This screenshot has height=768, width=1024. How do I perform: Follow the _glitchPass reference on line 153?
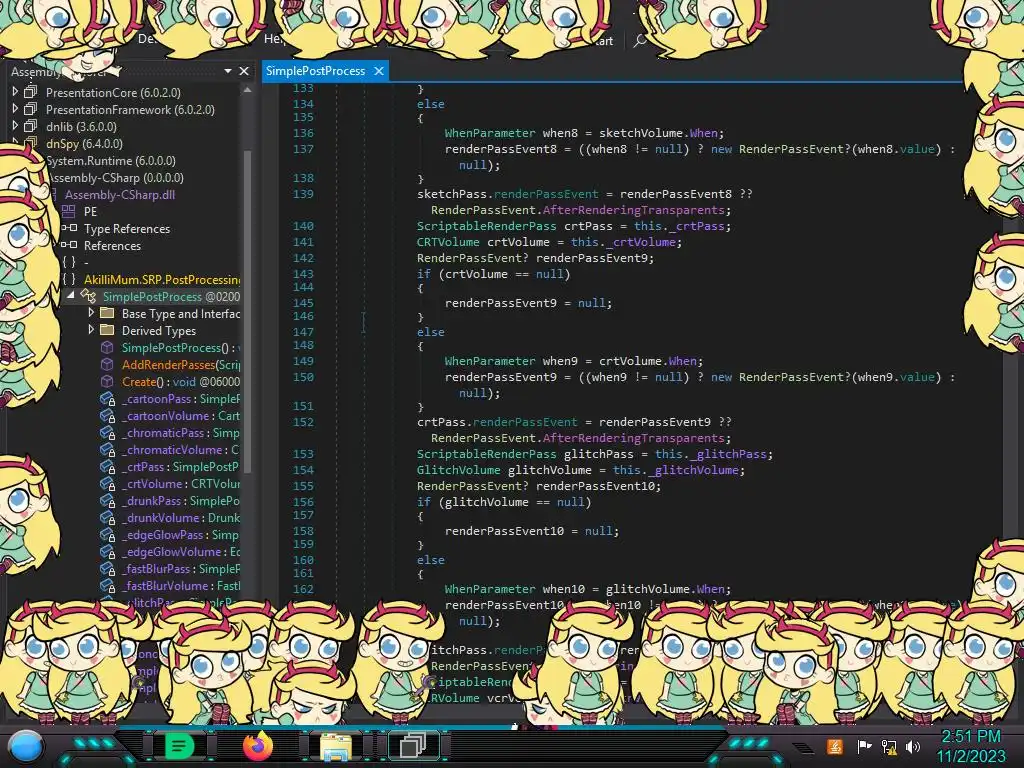tap(728, 454)
